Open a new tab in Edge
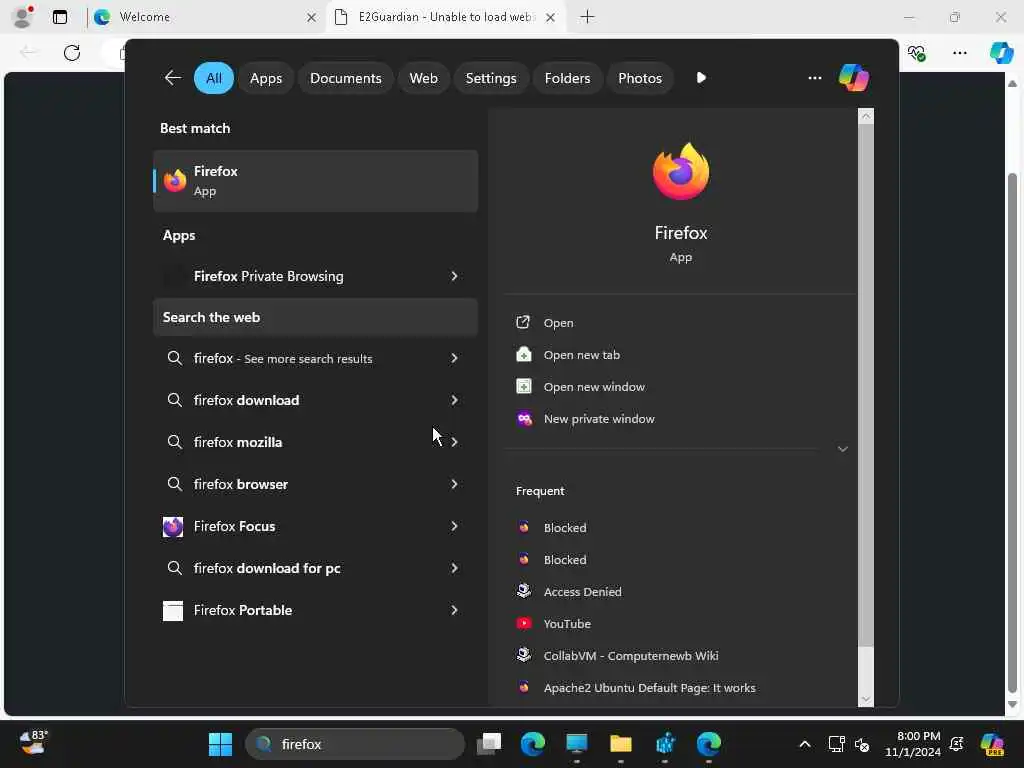Screen dimensions: 1024x768 tap(587, 17)
